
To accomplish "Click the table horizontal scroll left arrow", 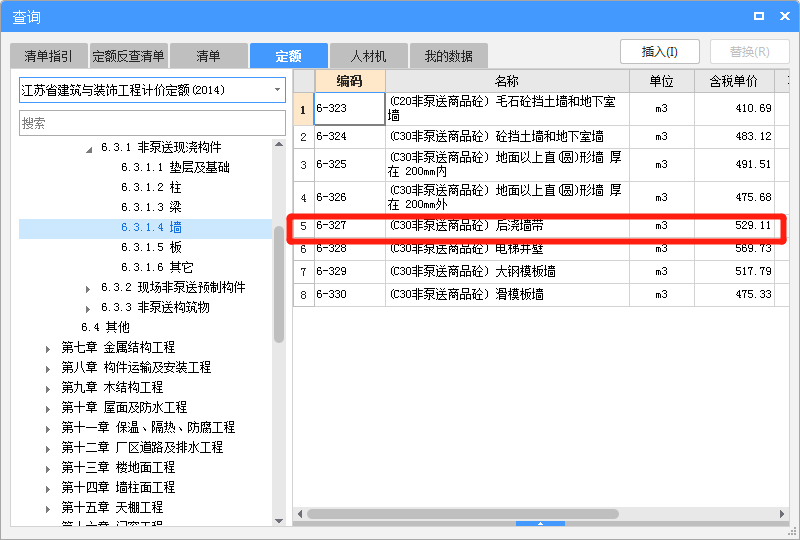I will coord(299,514).
